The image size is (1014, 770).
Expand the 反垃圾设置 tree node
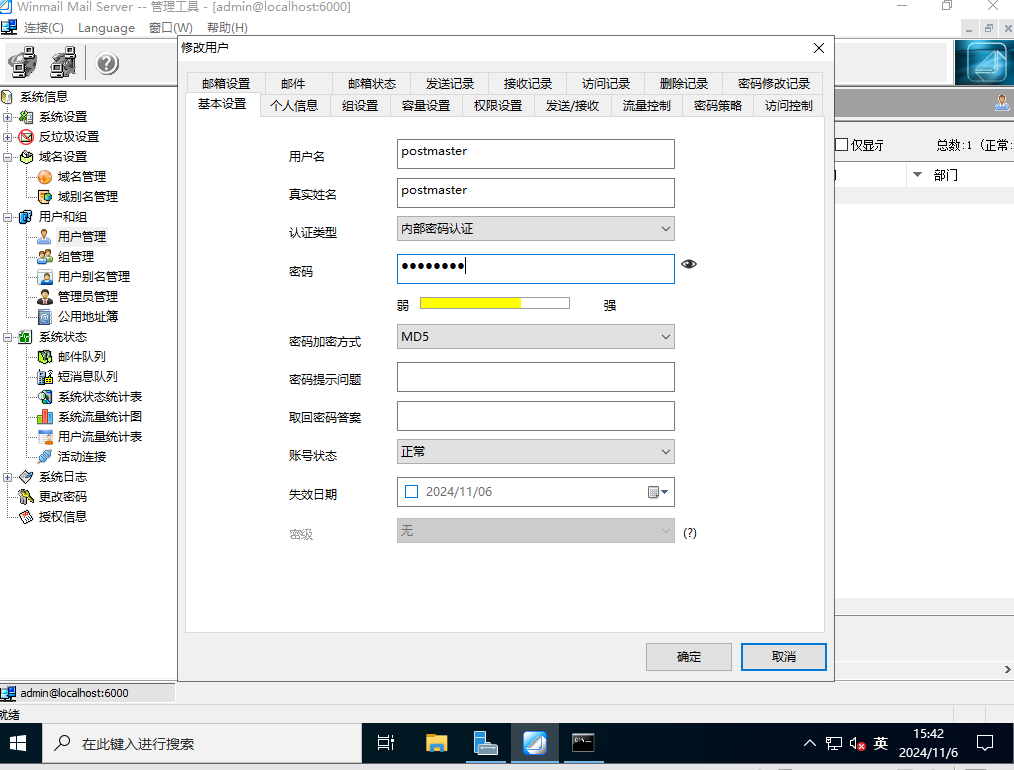click(x=8, y=137)
